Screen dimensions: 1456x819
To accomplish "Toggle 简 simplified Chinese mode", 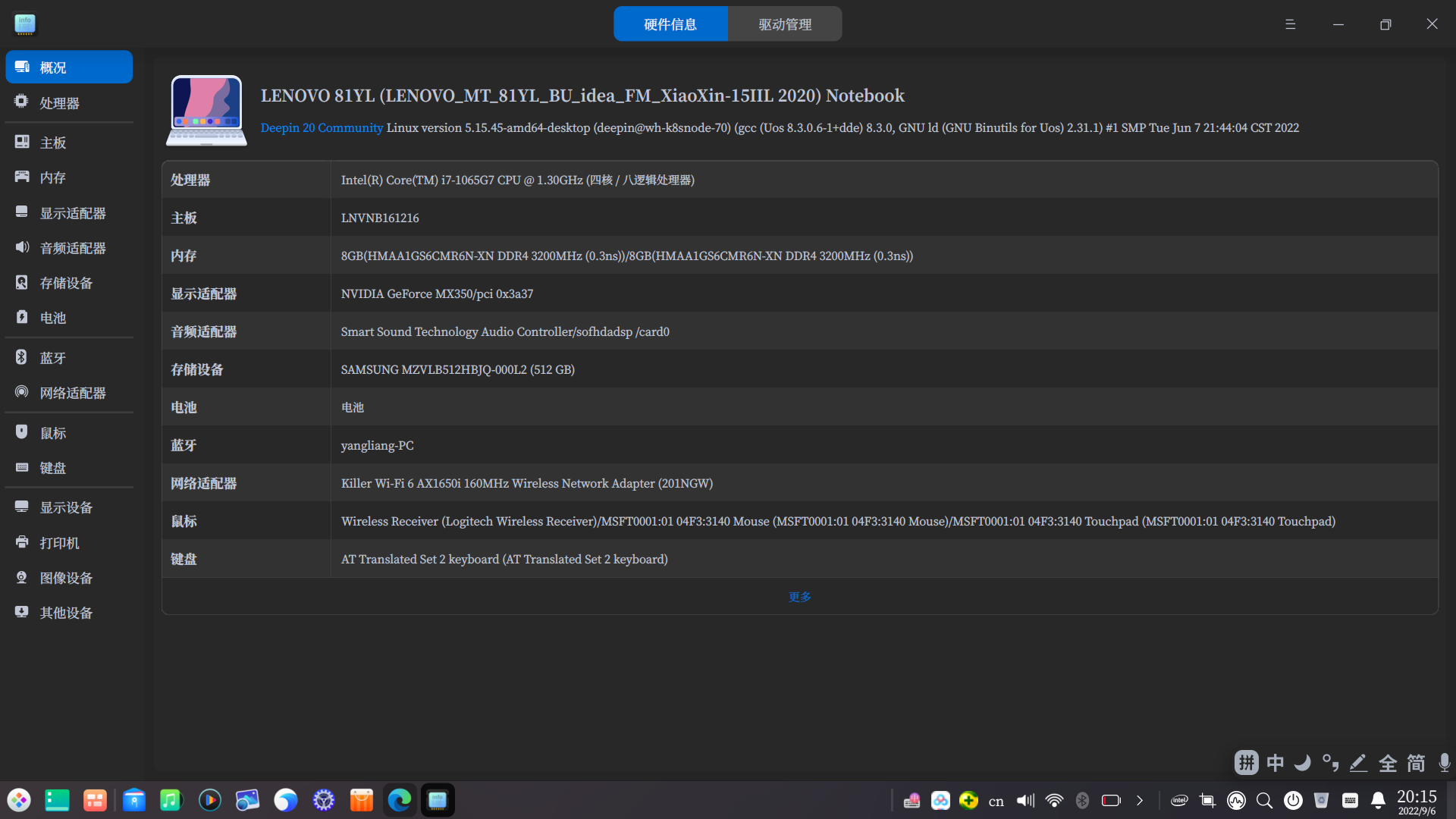I will pos(1415,763).
